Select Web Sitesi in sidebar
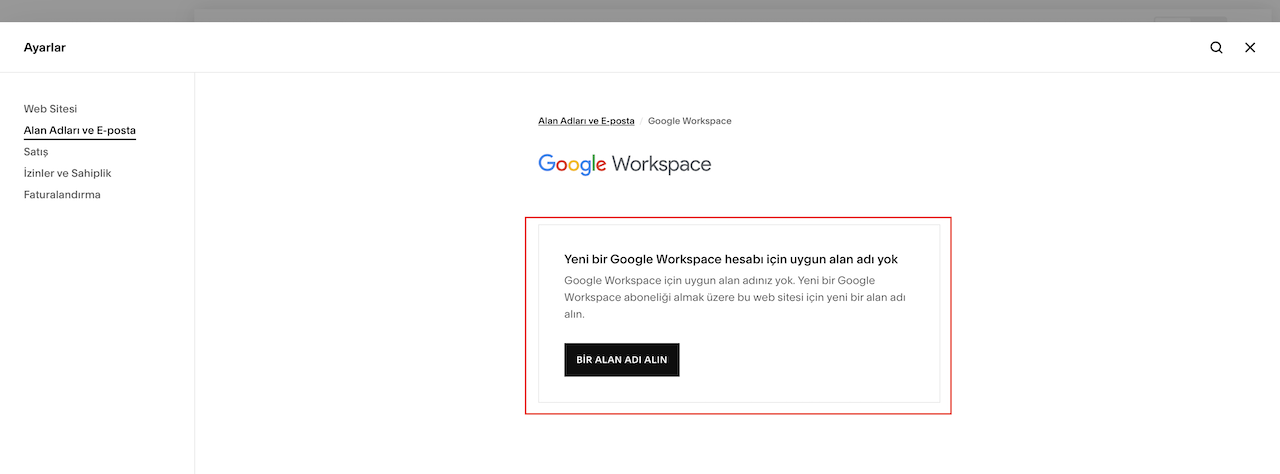This screenshot has height=474, width=1280. (50, 109)
